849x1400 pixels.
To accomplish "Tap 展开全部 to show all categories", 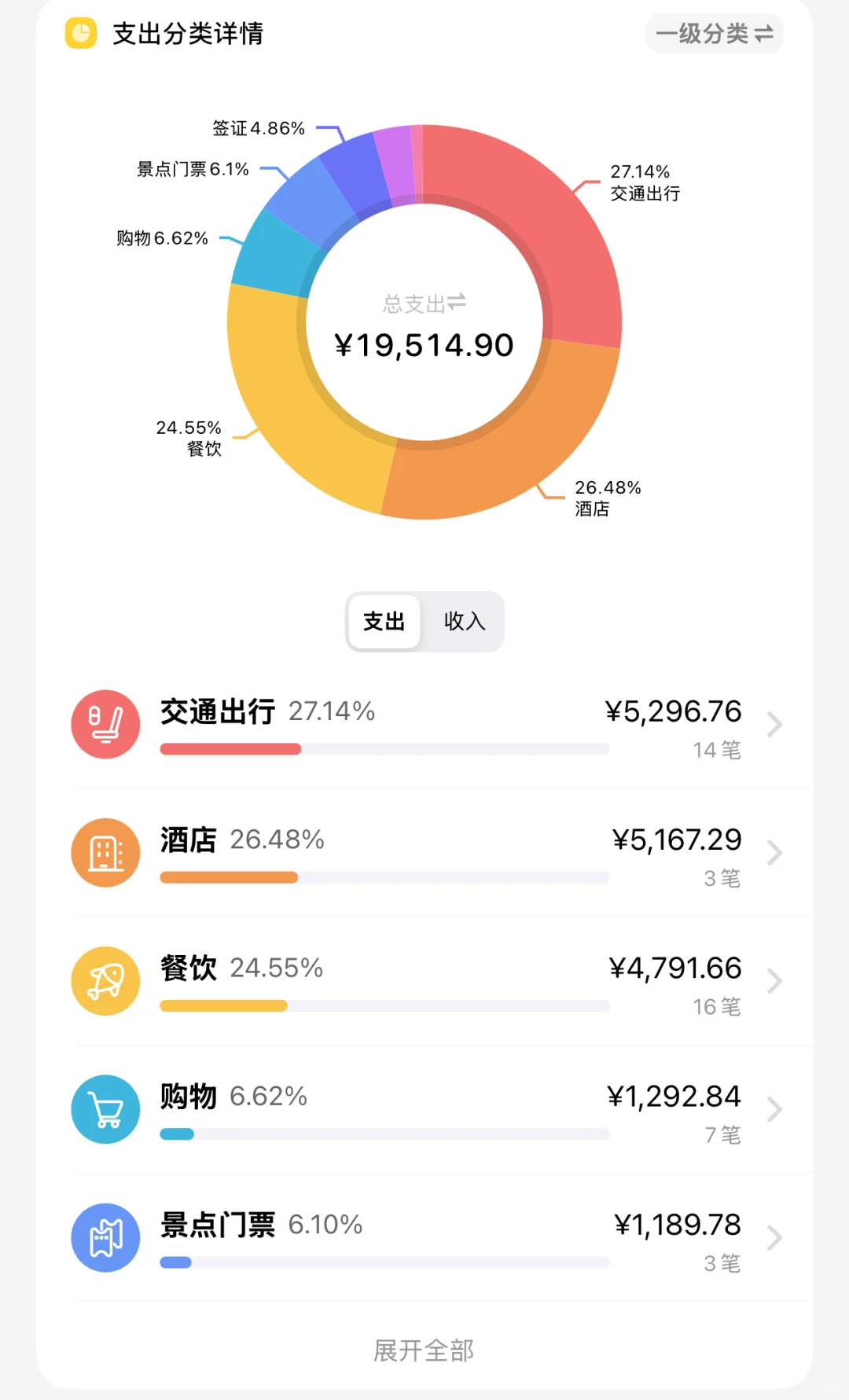I will tap(424, 1350).
